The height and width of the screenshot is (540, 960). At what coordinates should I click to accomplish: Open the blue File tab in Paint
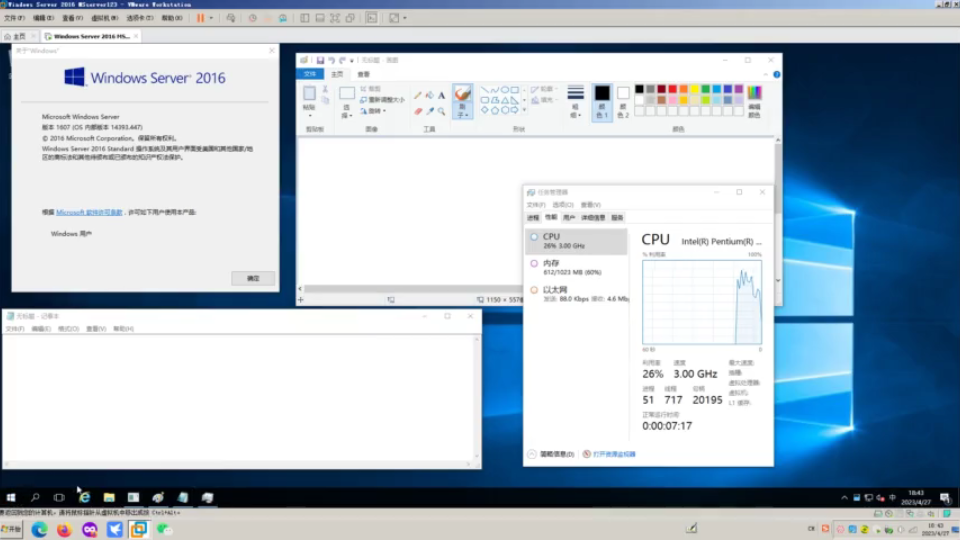[x=310, y=74]
